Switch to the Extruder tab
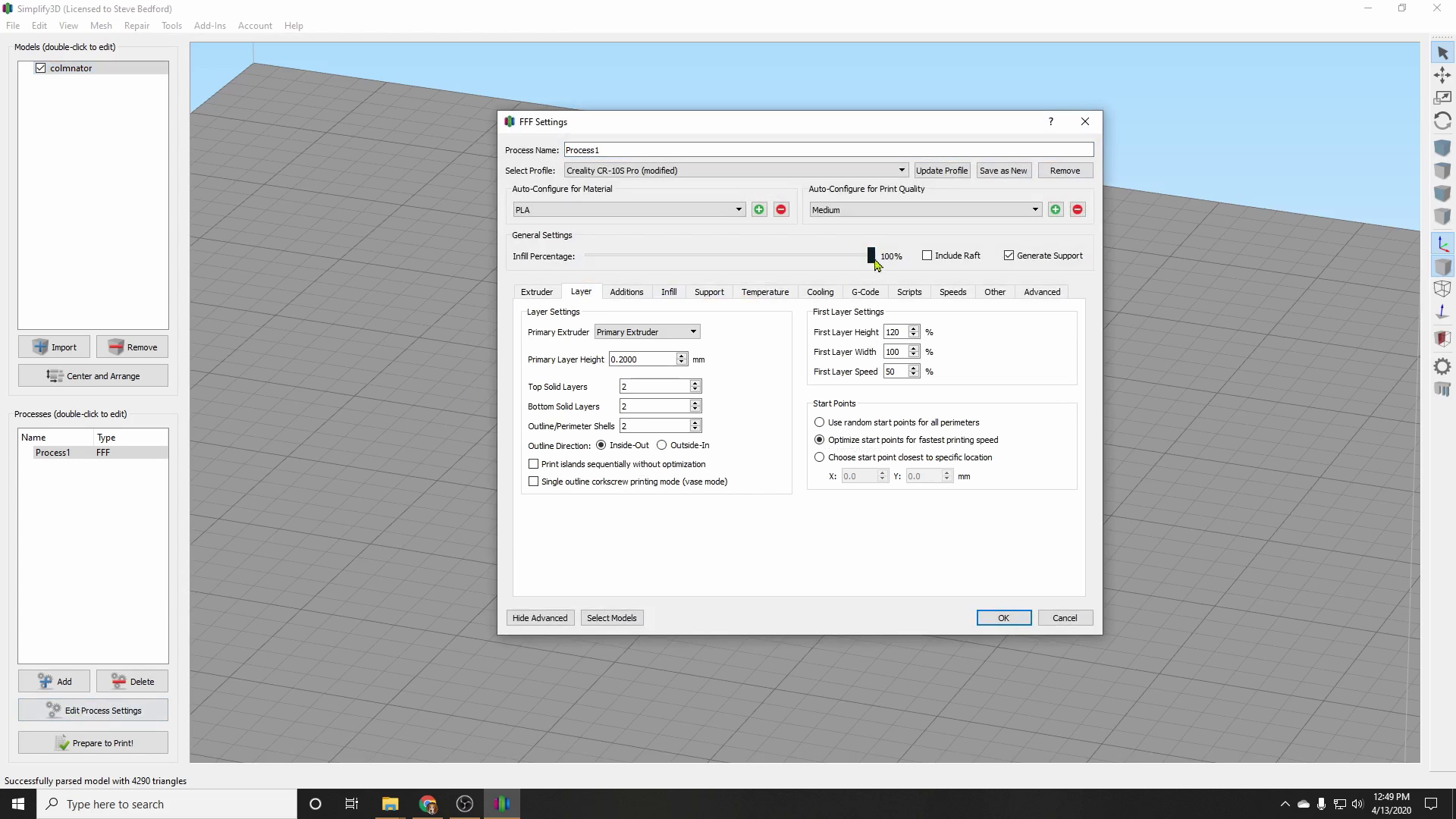This screenshot has width=1456, height=819. [x=537, y=292]
